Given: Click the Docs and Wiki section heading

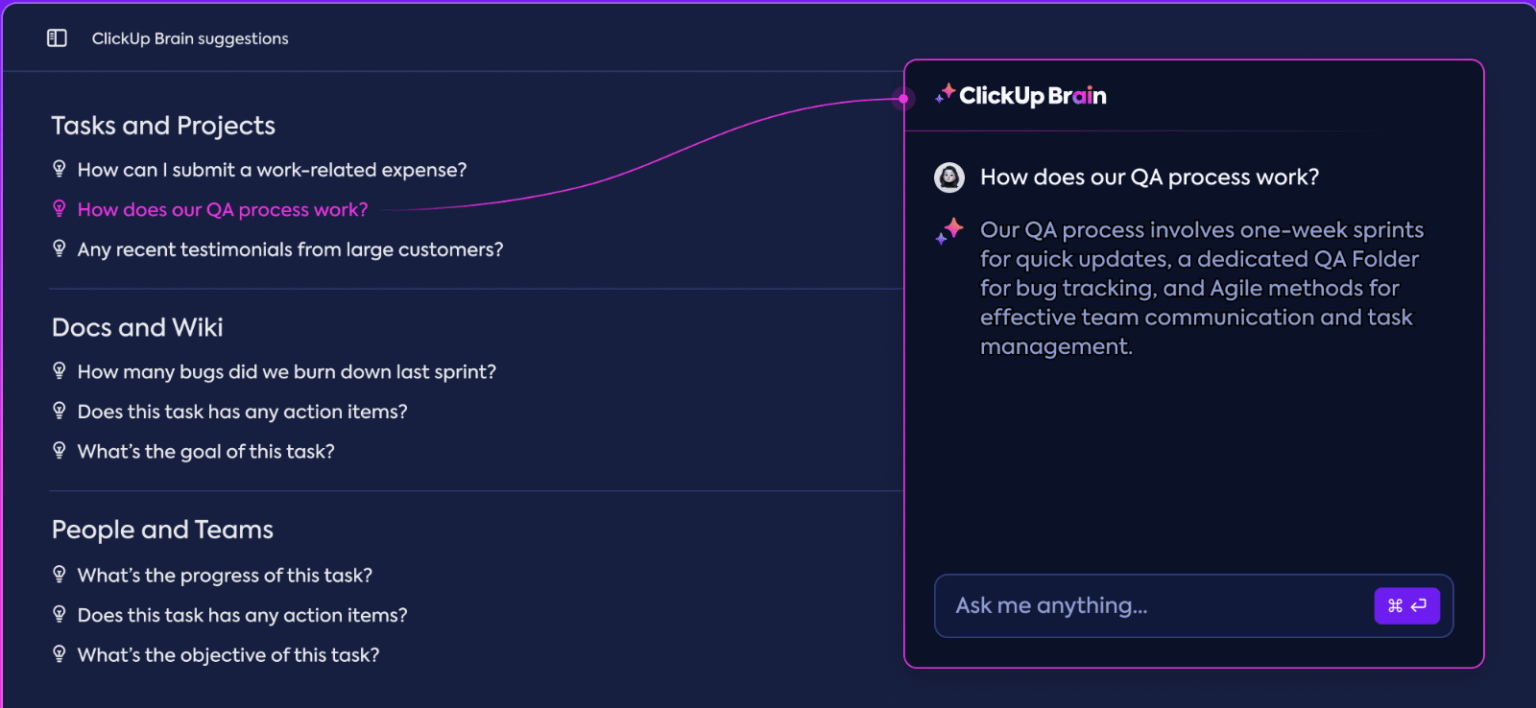Looking at the screenshot, I should coord(137,328).
